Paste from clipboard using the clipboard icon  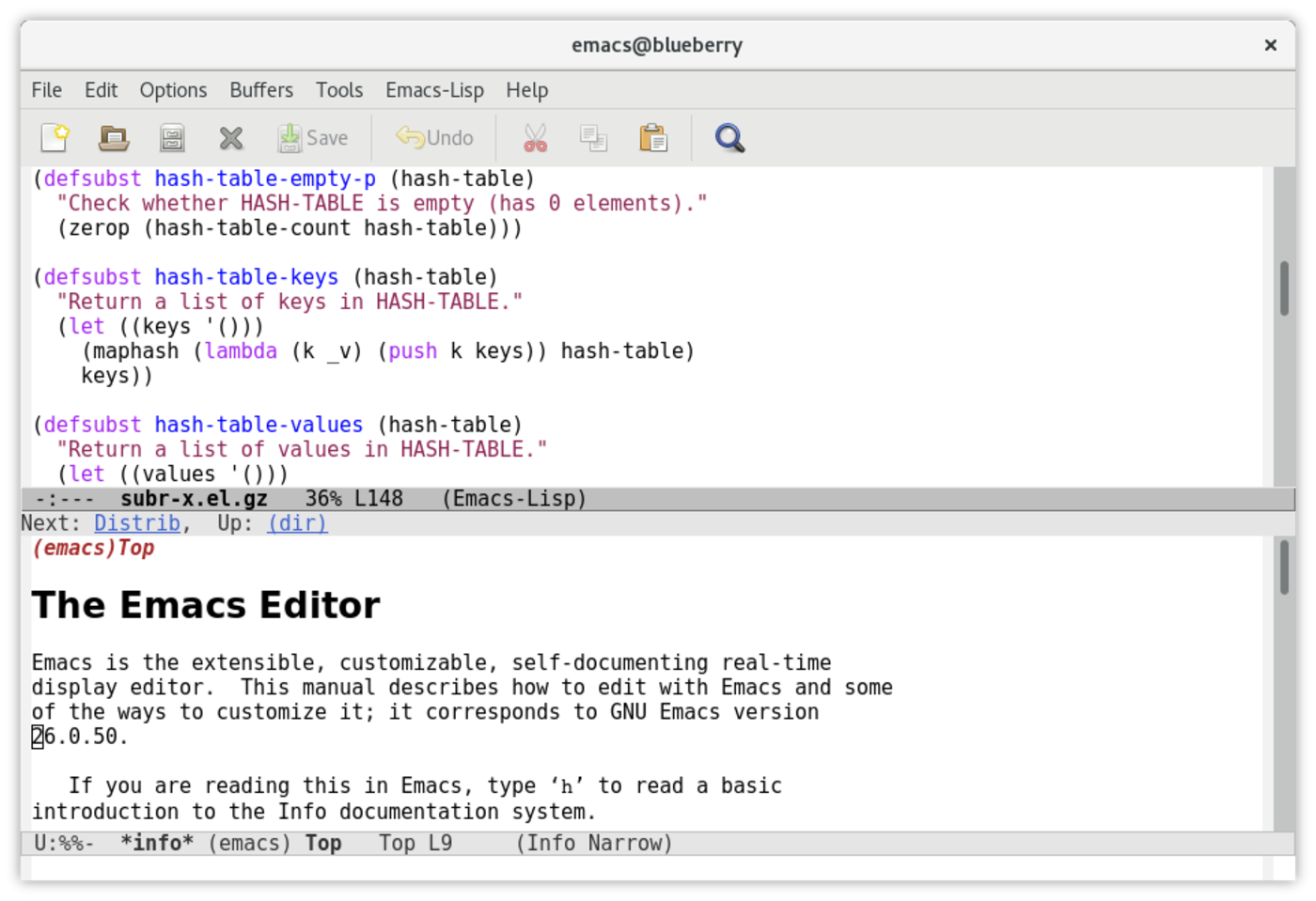[x=652, y=137]
